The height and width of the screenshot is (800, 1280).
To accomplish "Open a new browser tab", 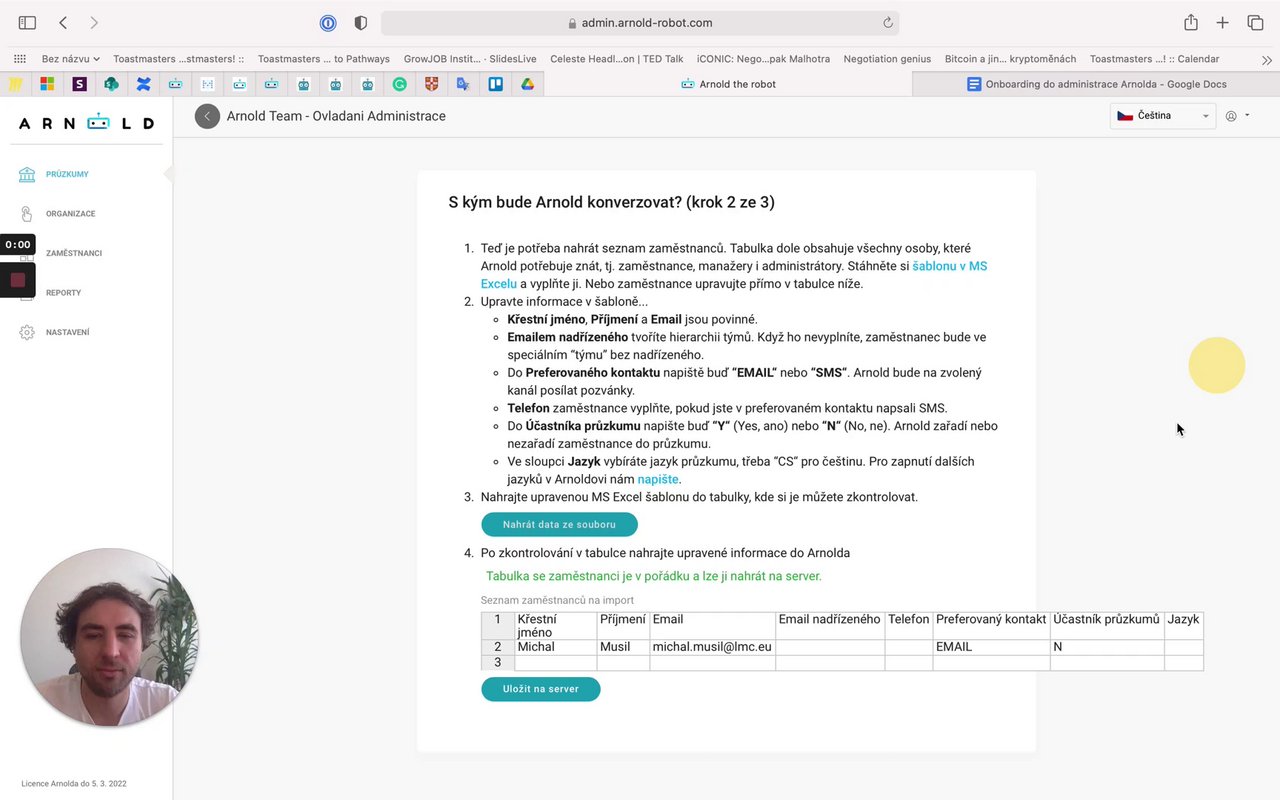I will tap(1222, 22).
